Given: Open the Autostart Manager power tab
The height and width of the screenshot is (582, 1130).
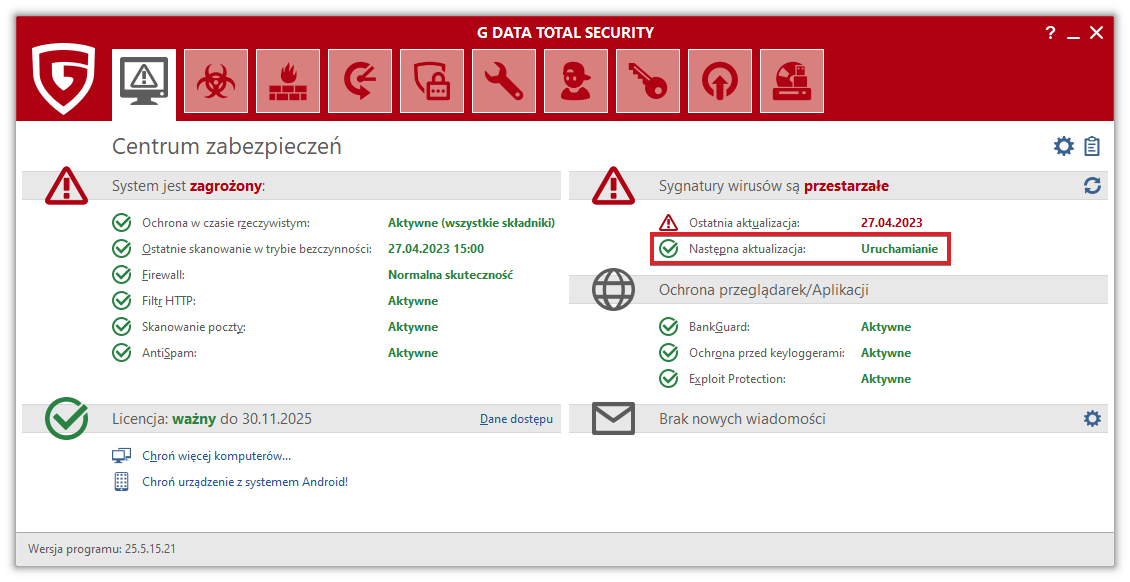Looking at the screenshot, I should pyautogui.click(x=720, y=81).
